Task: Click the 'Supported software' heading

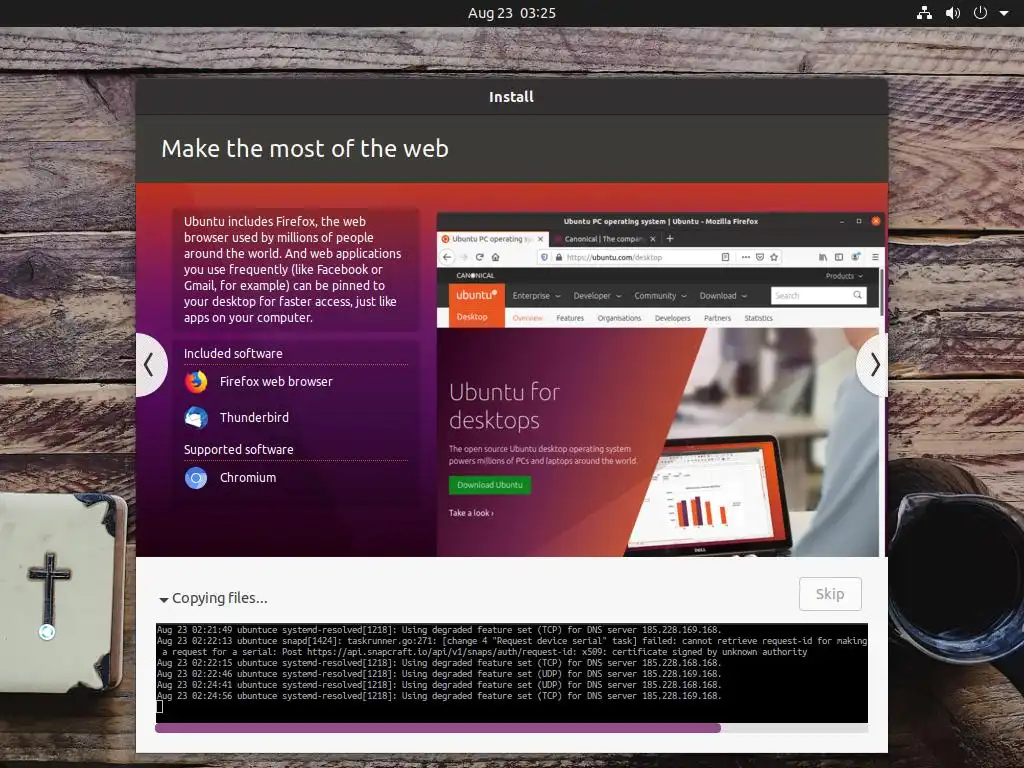Action: (x=238, y=449)
